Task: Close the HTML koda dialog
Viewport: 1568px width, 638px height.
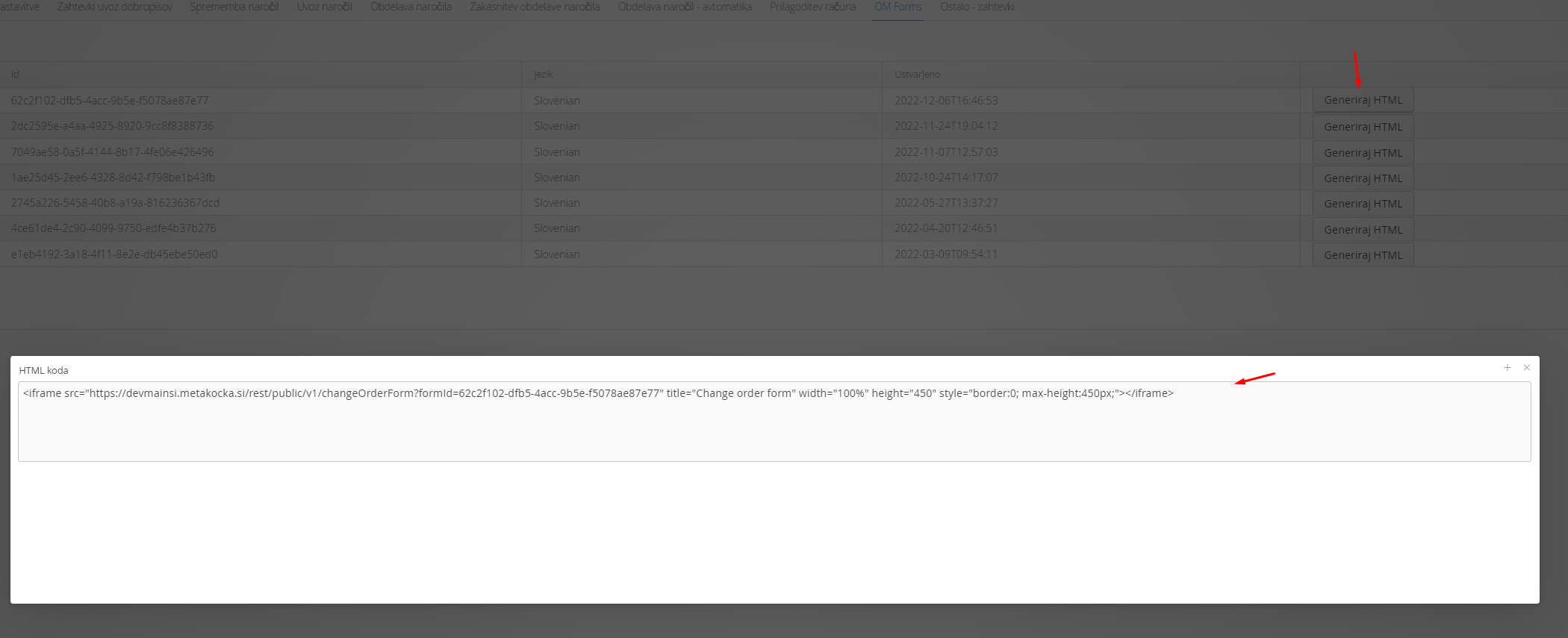Action: pos(1527,368)
